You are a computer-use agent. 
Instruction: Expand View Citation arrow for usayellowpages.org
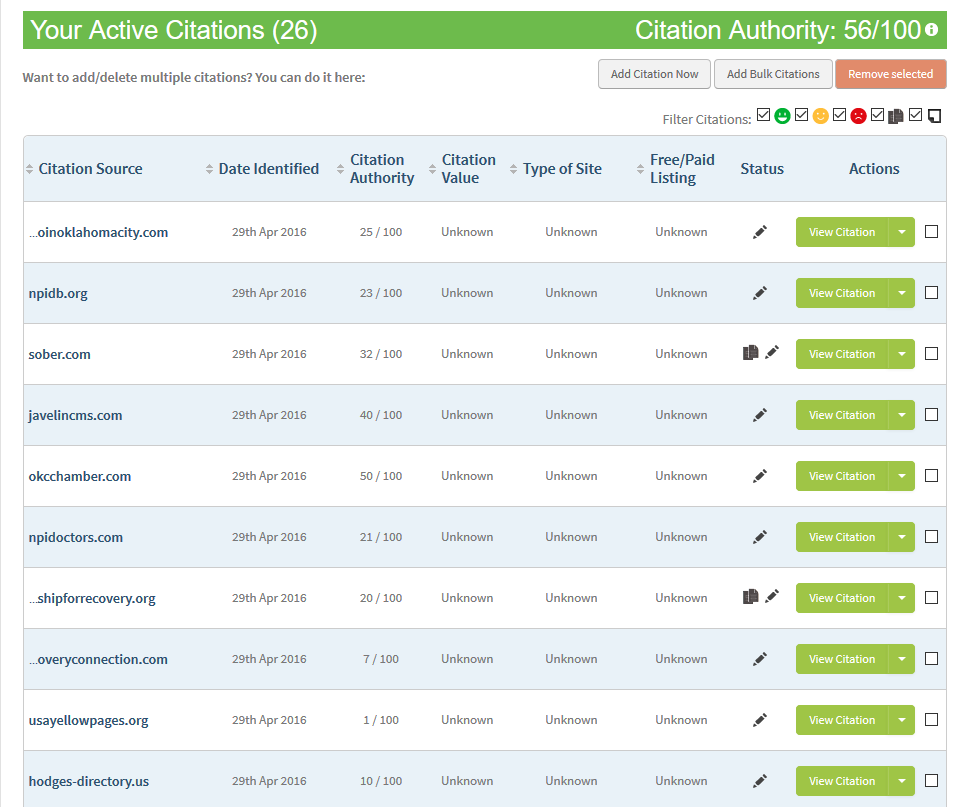pos(902,720)
